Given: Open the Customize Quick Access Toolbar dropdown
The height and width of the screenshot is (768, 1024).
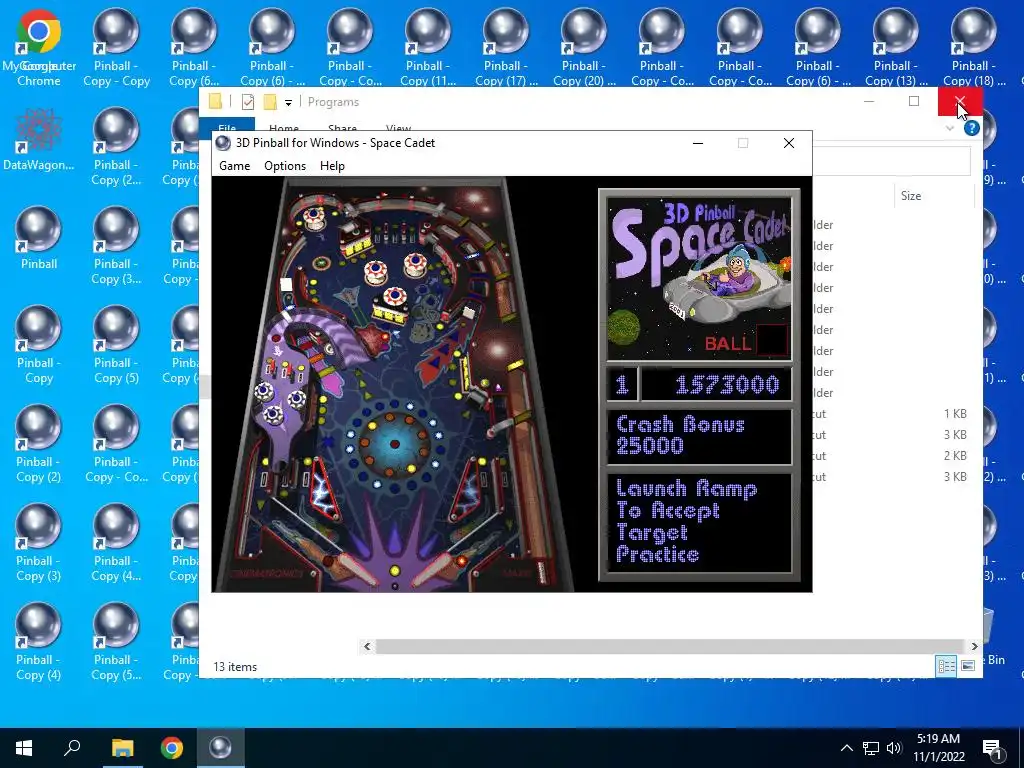Looking at the screenshot, I should coord(288,103).
